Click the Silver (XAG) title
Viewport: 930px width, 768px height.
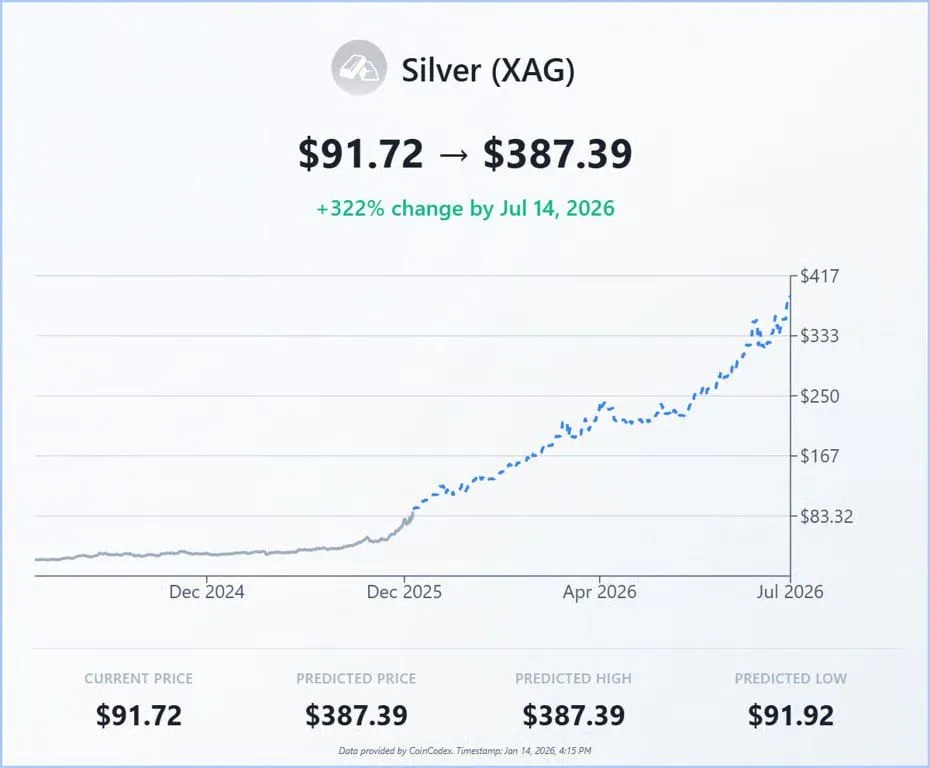click(488, 71)
